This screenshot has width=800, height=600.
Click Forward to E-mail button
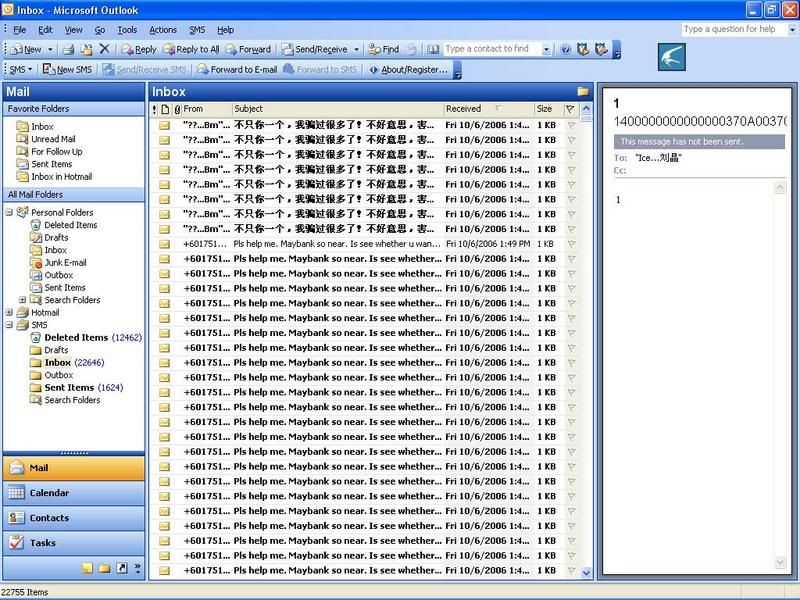(237, 69)
